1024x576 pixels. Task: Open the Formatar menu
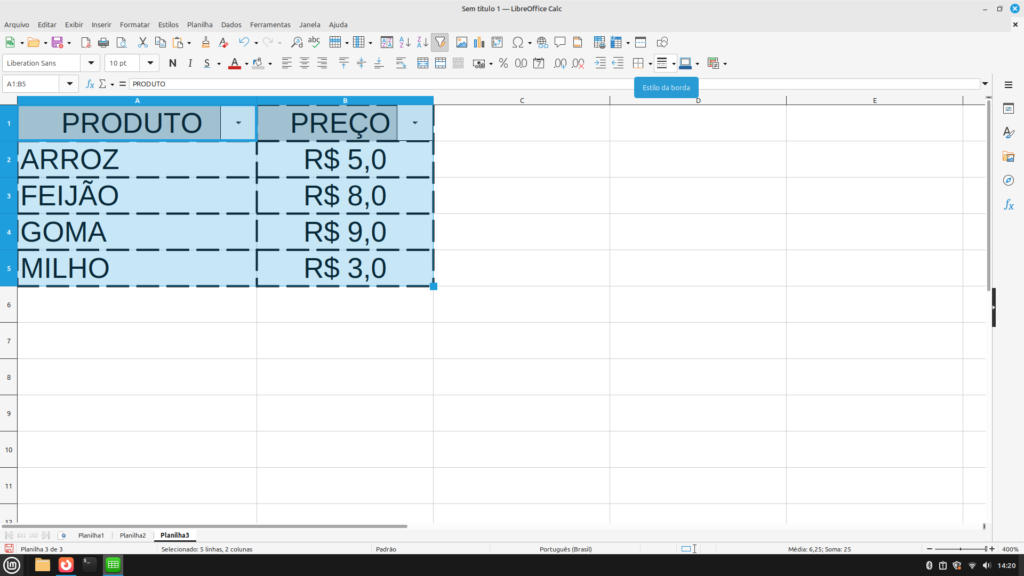(134, 24)
